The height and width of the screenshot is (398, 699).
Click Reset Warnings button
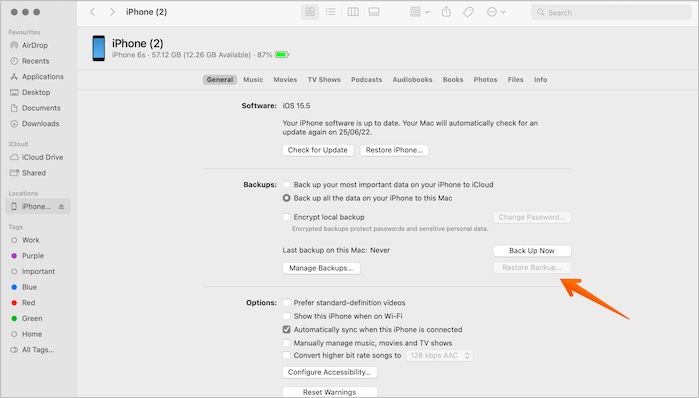(329, 392)
